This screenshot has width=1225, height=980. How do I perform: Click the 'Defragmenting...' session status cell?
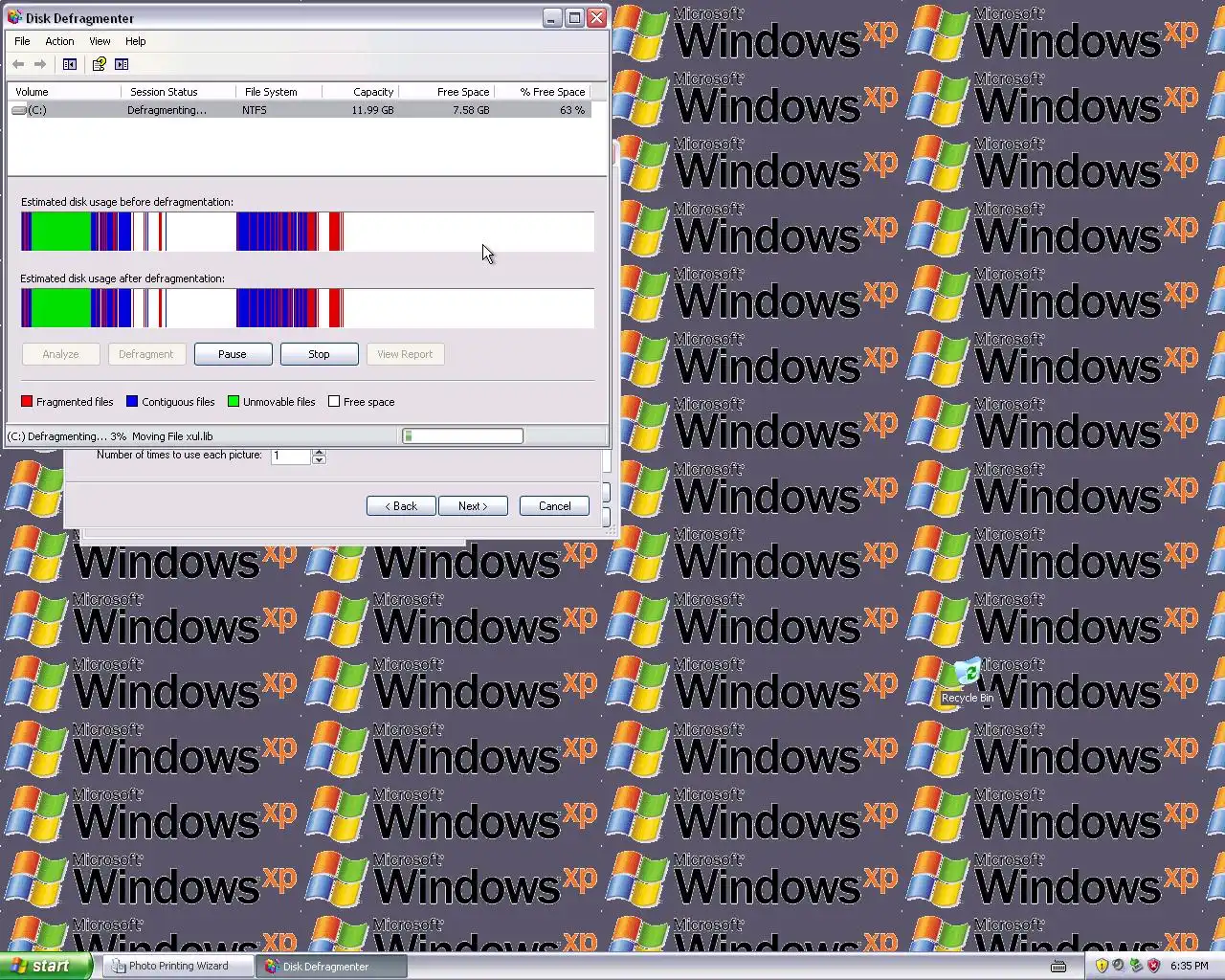(167, 110)
